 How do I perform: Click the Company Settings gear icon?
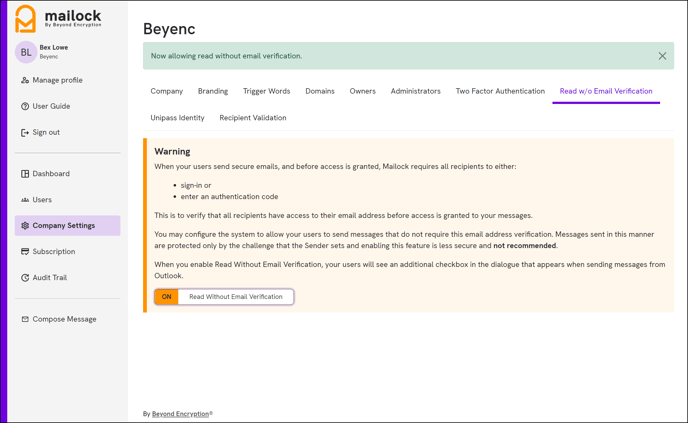pyautogui.click(x=25, y=226)
